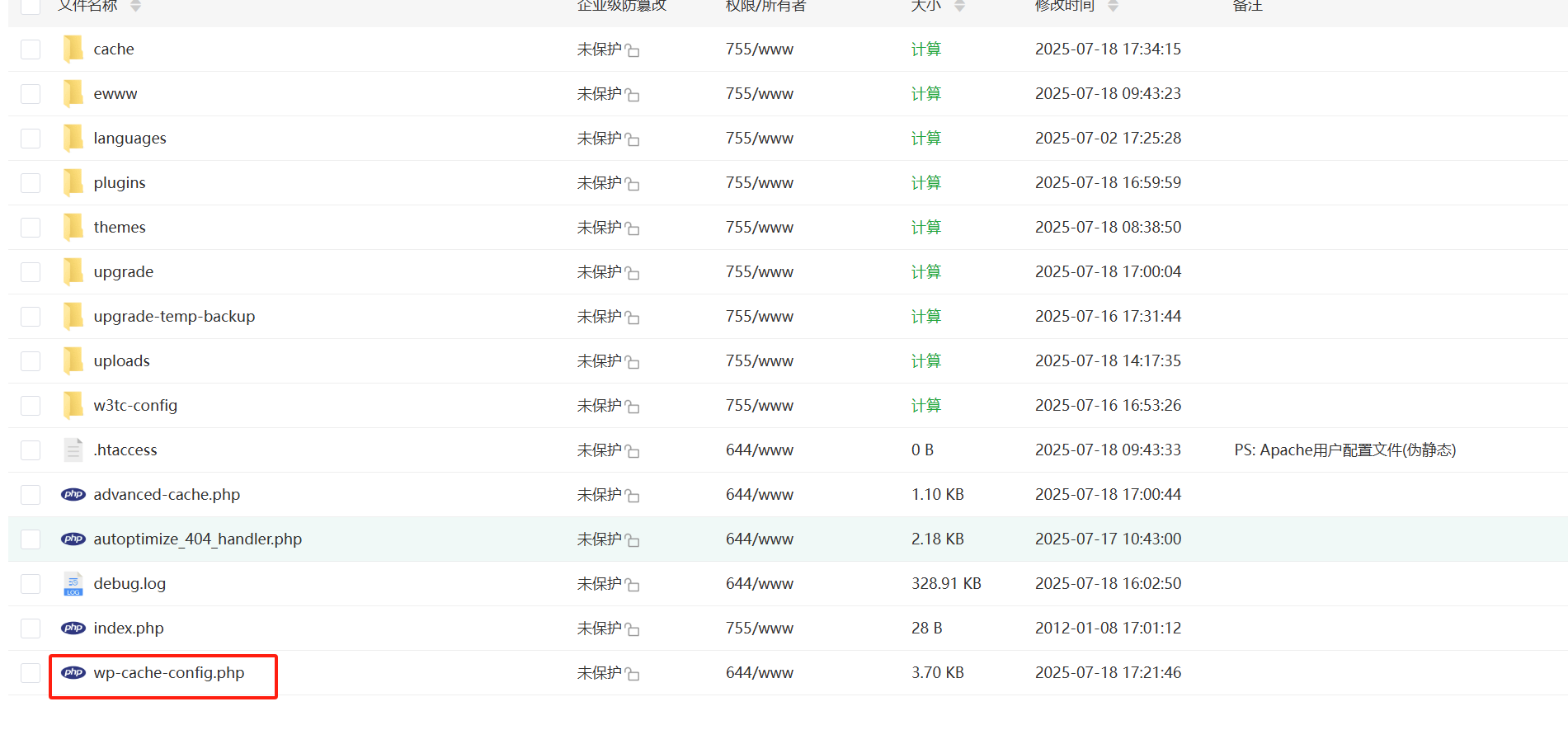Viewport: 1568px width, 744px height.
Task: Click the cache folder icon
Action: click(73, 49)
